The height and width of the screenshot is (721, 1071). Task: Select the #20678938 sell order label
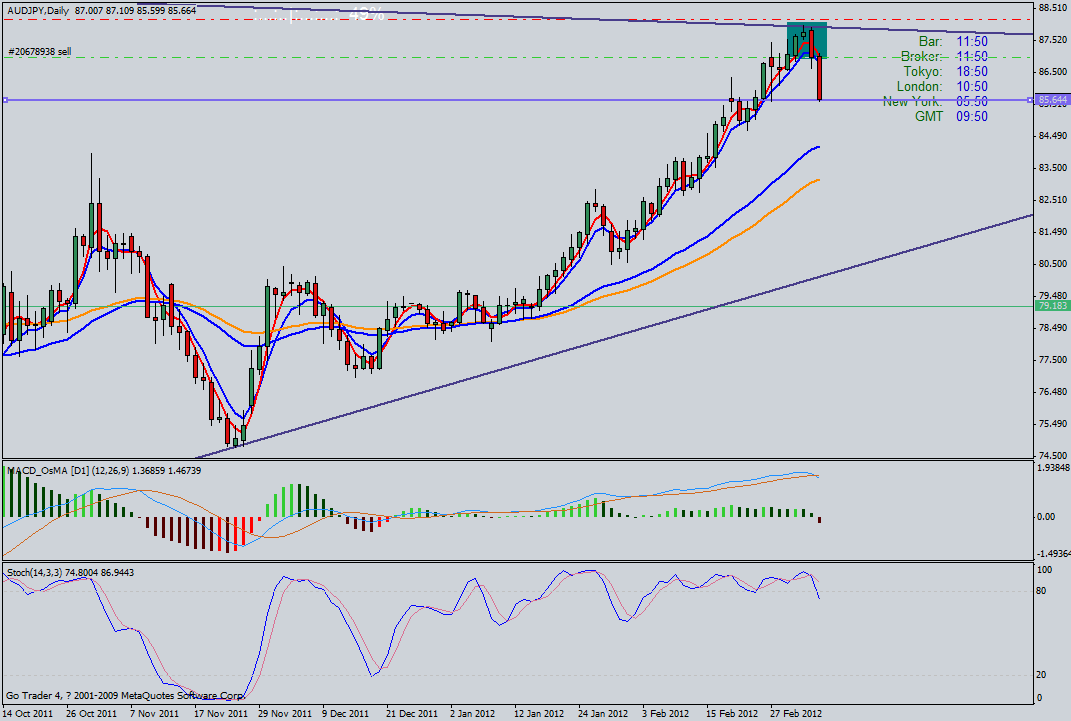38,51
